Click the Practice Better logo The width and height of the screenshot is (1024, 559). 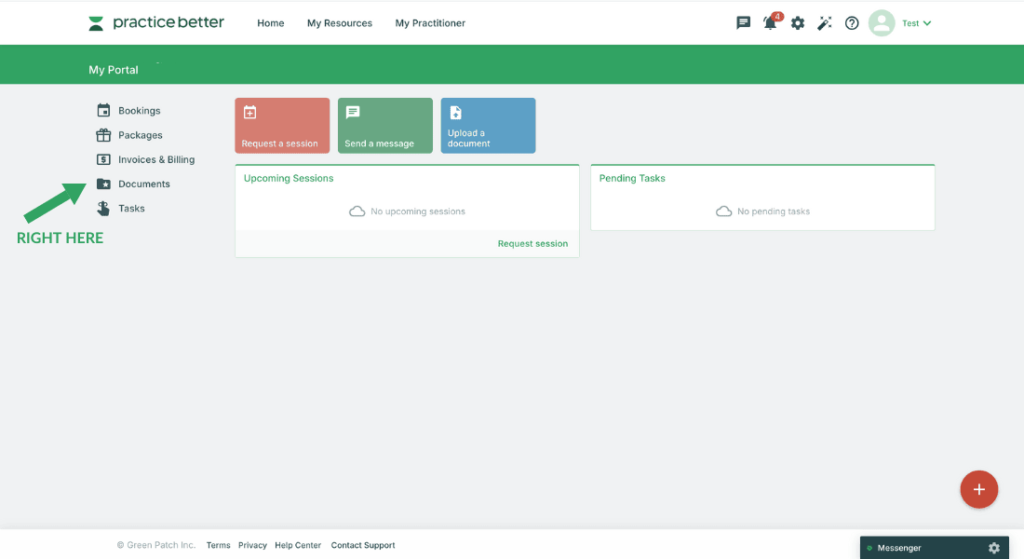156,23
